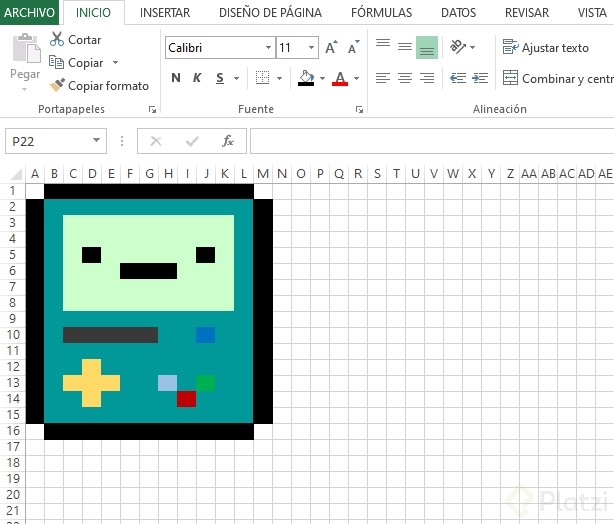Toggle underline S formatting

coord(220,78)
